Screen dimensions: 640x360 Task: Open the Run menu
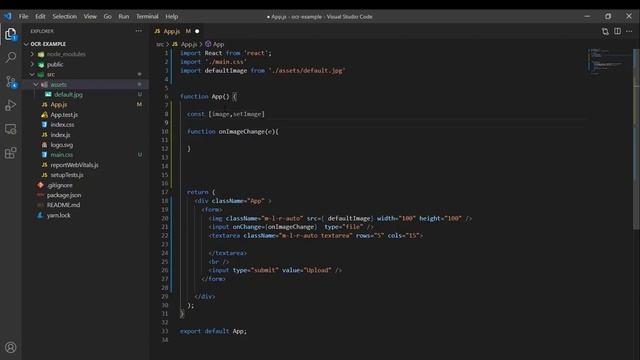(124, 16)
